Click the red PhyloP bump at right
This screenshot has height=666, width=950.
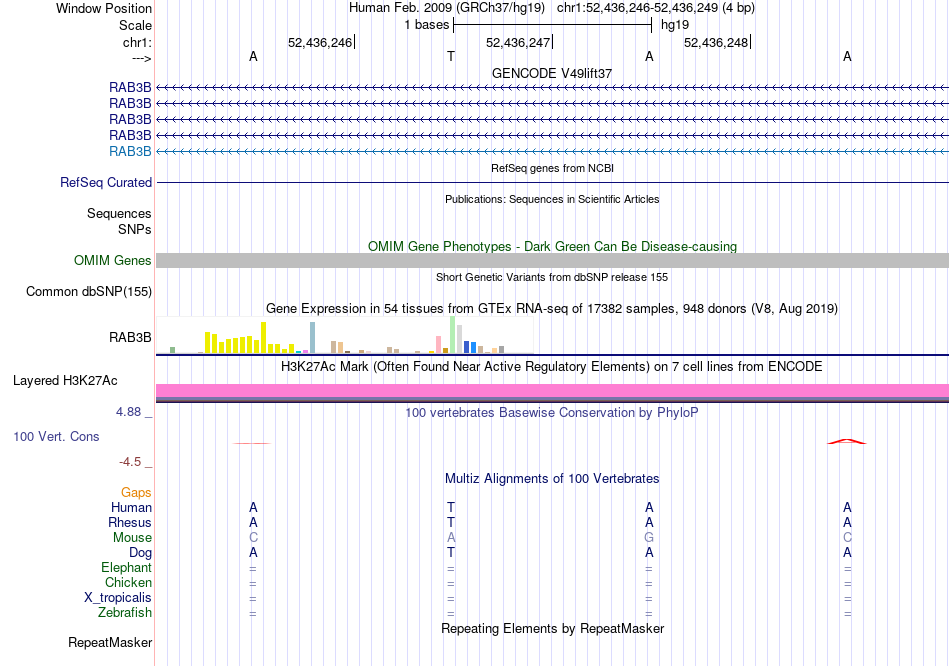847,441
